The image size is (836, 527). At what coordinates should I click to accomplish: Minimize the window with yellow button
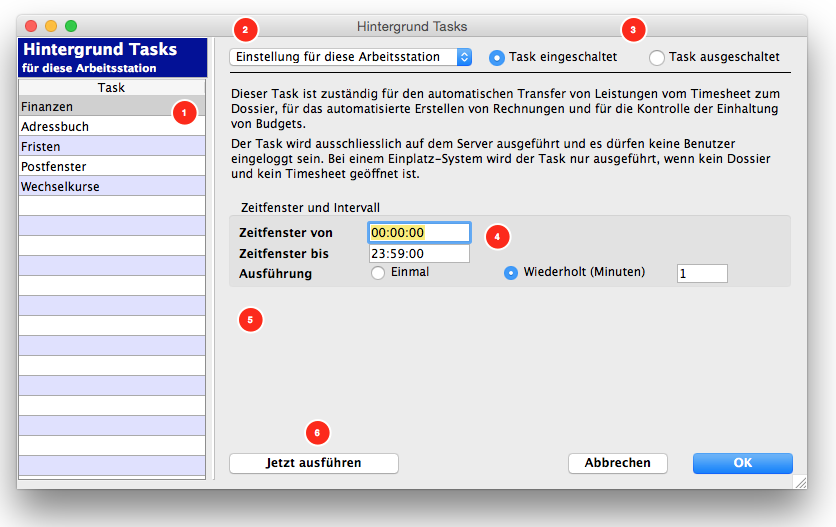(x=51, y=26)
